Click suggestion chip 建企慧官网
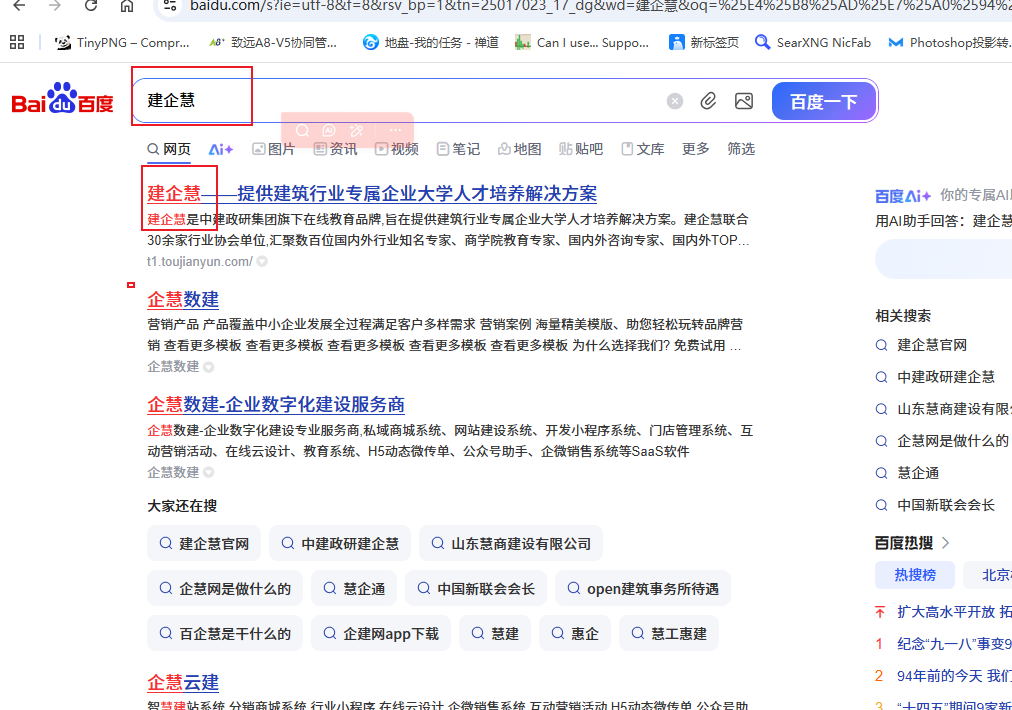 [204, 543]
